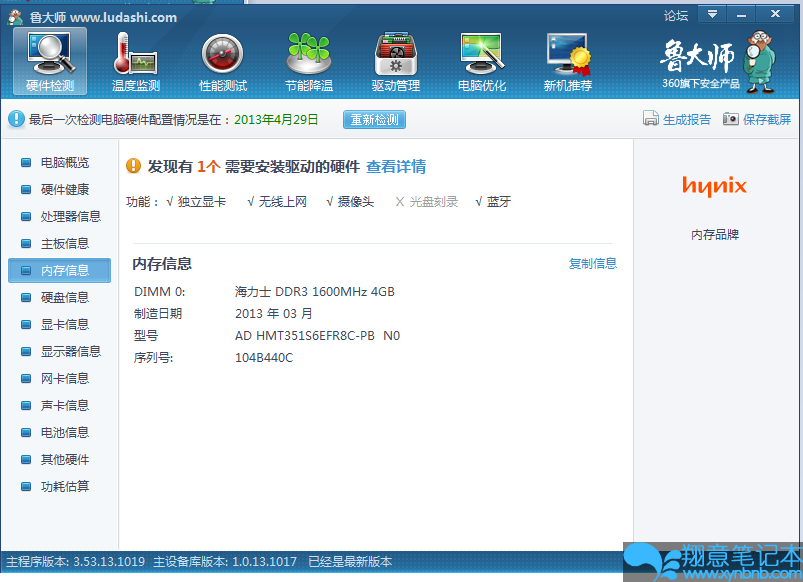Switch to 硬盘信息 in the sidebar
803x582 pixels.
pos(64,297)
